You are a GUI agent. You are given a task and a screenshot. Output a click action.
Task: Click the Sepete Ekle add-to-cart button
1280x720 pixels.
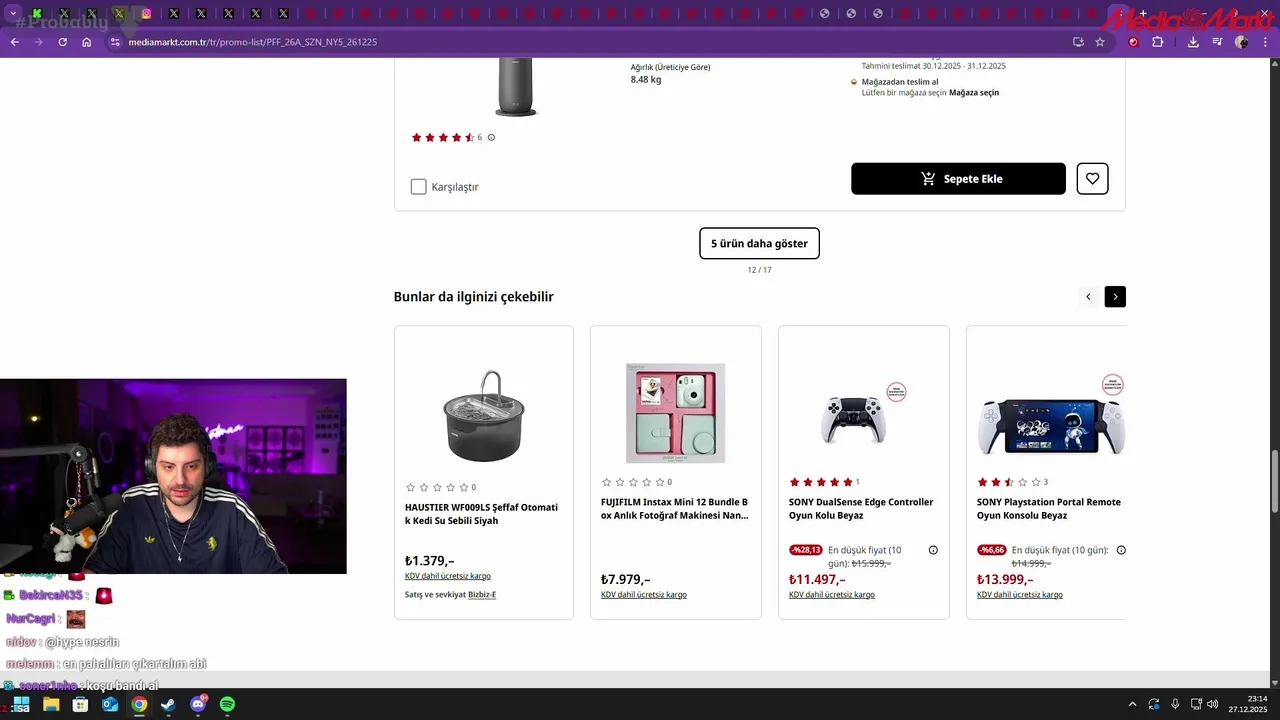(958, 179)
